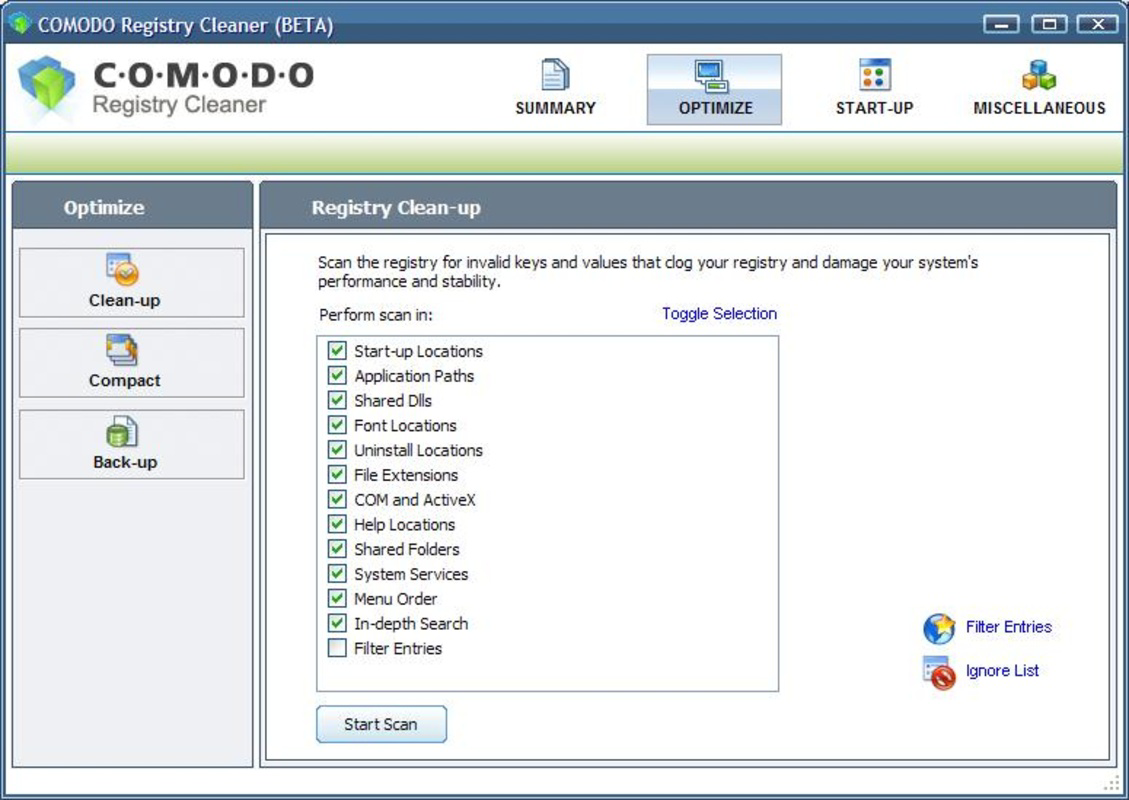This screenshot has width=1129, height=800.
Task: Select the Optimize monitor icon
Action: [x=712, y=76]
